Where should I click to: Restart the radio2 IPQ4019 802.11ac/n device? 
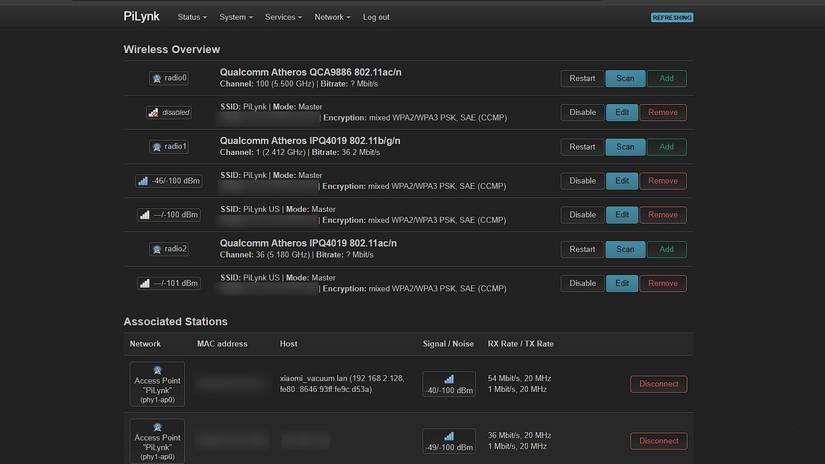[582, 249]
